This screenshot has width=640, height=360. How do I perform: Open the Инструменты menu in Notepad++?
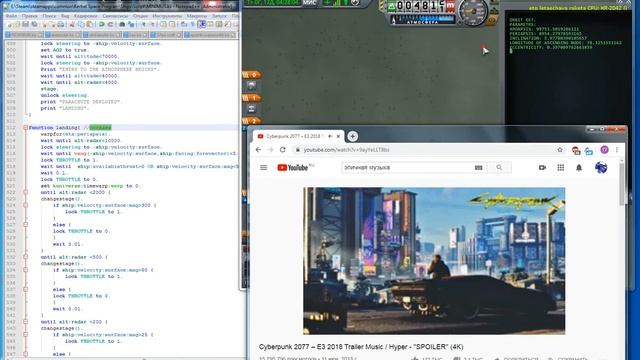coord(167,16)
